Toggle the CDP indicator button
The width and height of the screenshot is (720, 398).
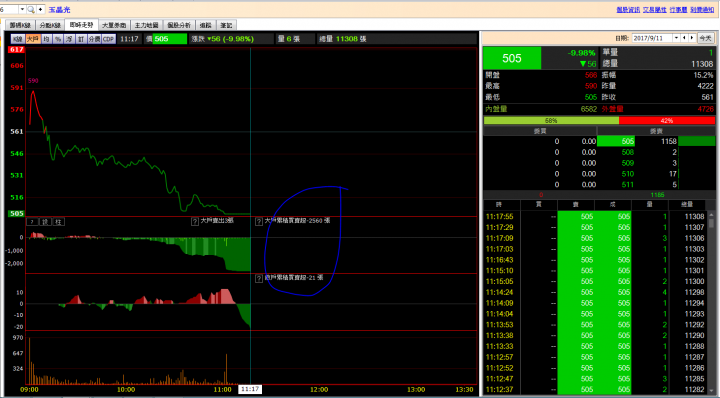(109, 39)
